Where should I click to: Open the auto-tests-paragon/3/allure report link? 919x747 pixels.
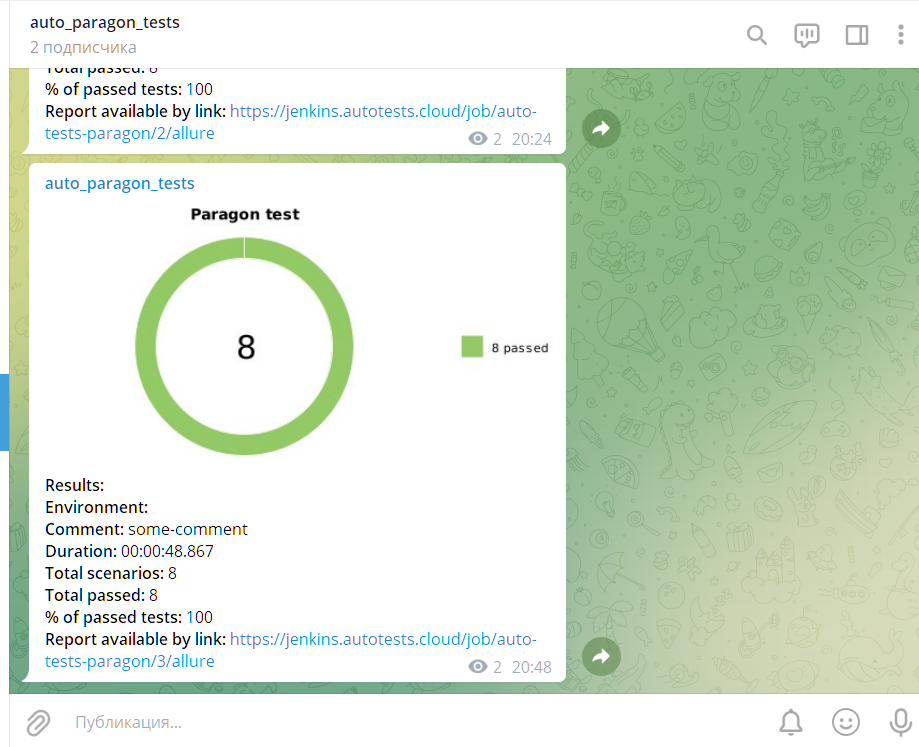[x=291, y=650]
